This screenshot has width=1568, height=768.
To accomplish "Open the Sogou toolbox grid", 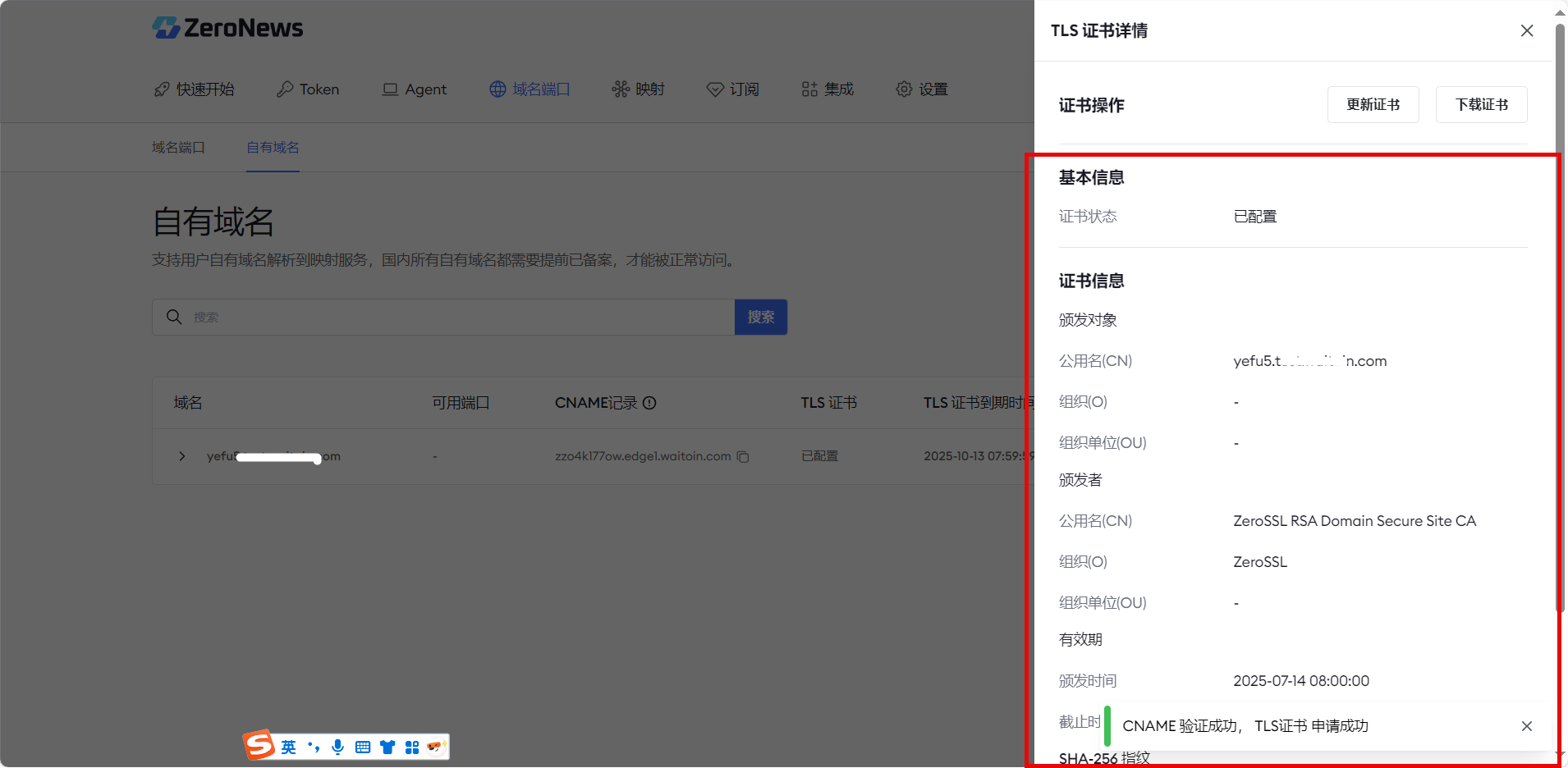I will pyautogui.click(x=411, y=747).
